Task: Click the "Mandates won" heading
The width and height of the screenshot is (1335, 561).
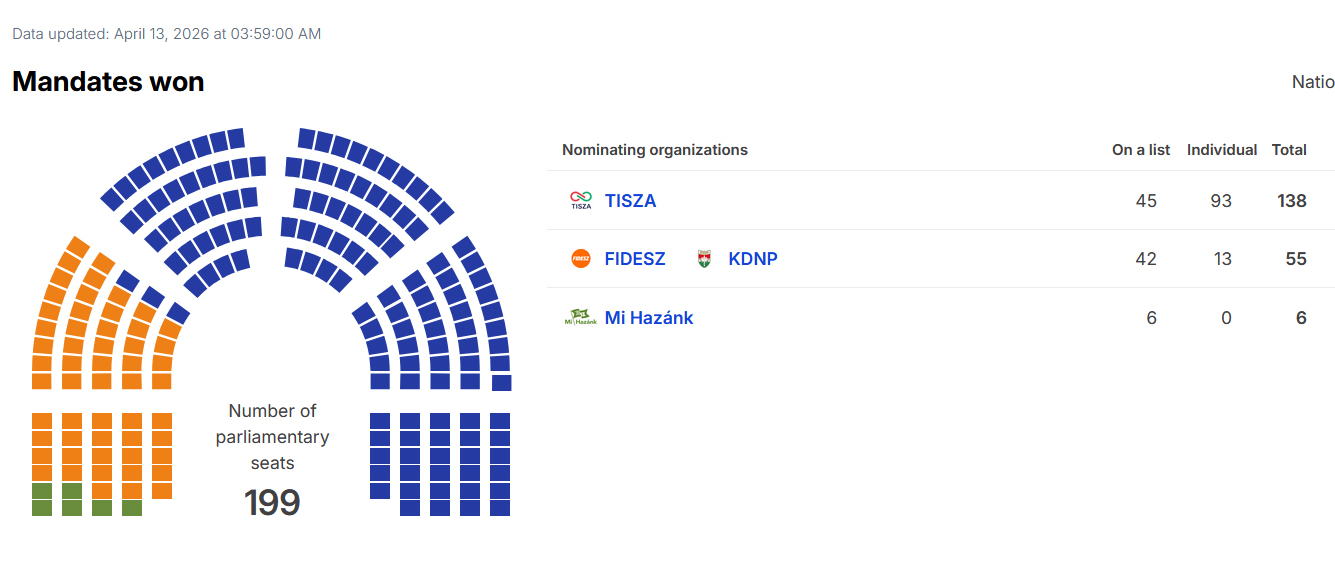Action: pos(108,82)
